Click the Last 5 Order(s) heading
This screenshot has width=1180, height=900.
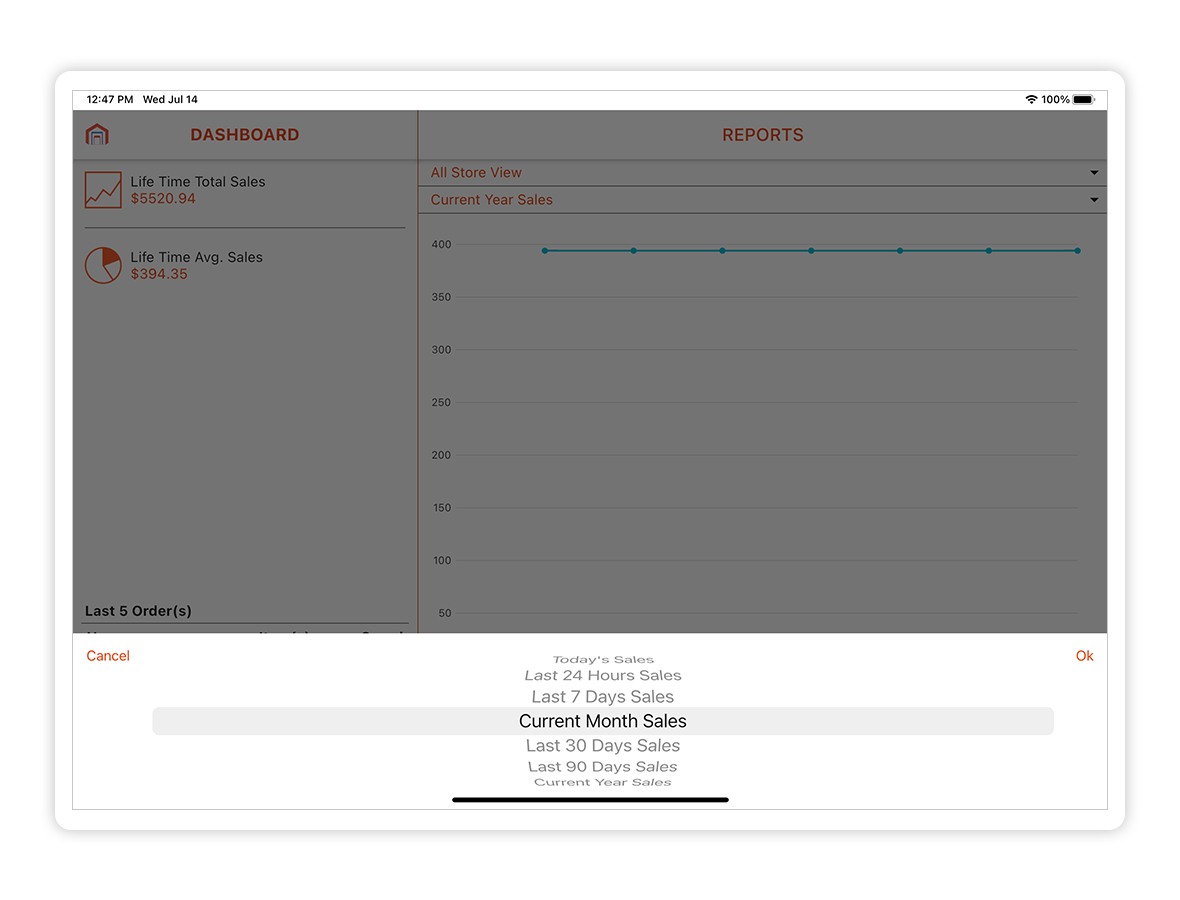(138, 611)
